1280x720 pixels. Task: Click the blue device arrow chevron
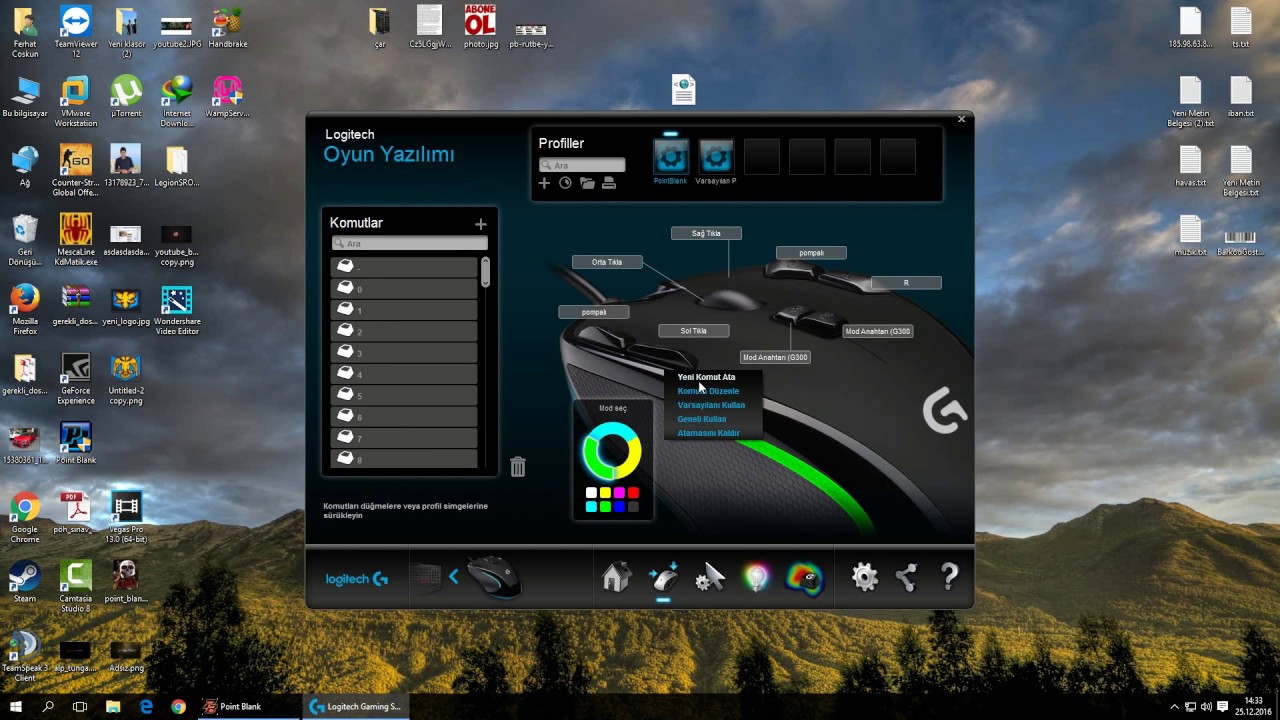pos(453,577)
